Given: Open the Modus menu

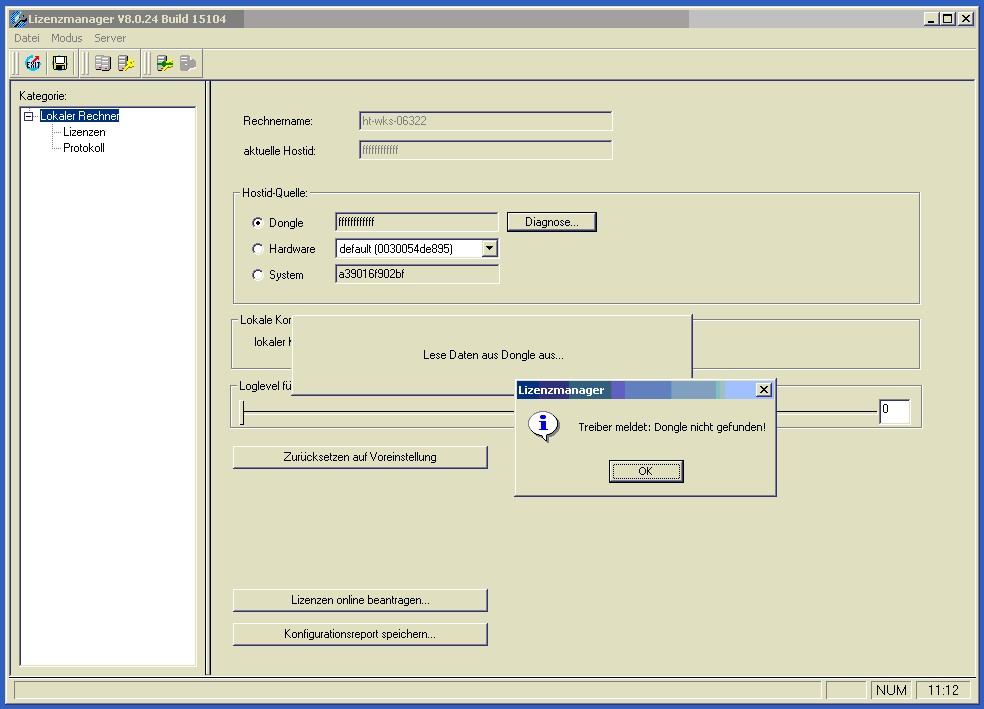Looking at the screenshot, I should (67, 38).
